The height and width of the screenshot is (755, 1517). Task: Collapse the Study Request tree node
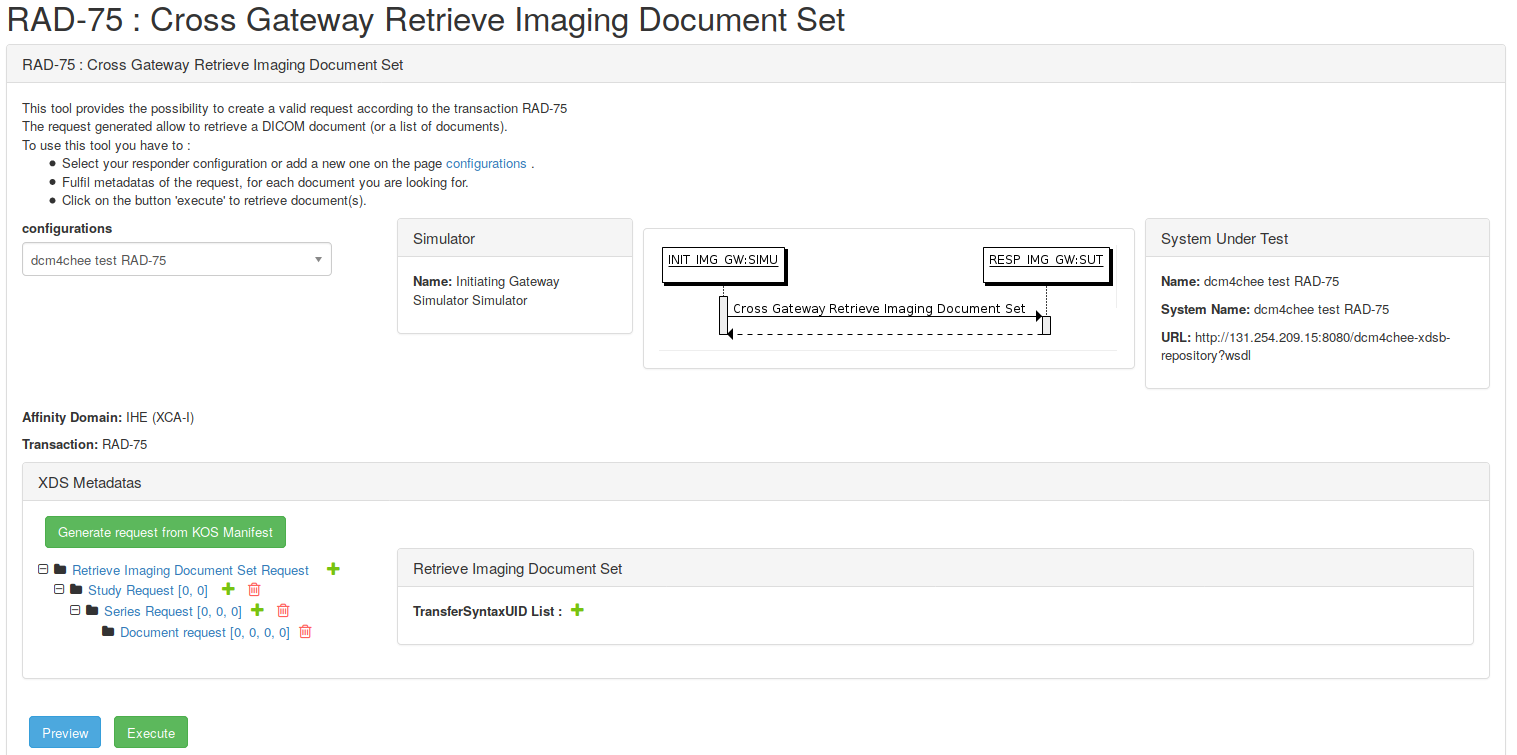tap(59, 590)
